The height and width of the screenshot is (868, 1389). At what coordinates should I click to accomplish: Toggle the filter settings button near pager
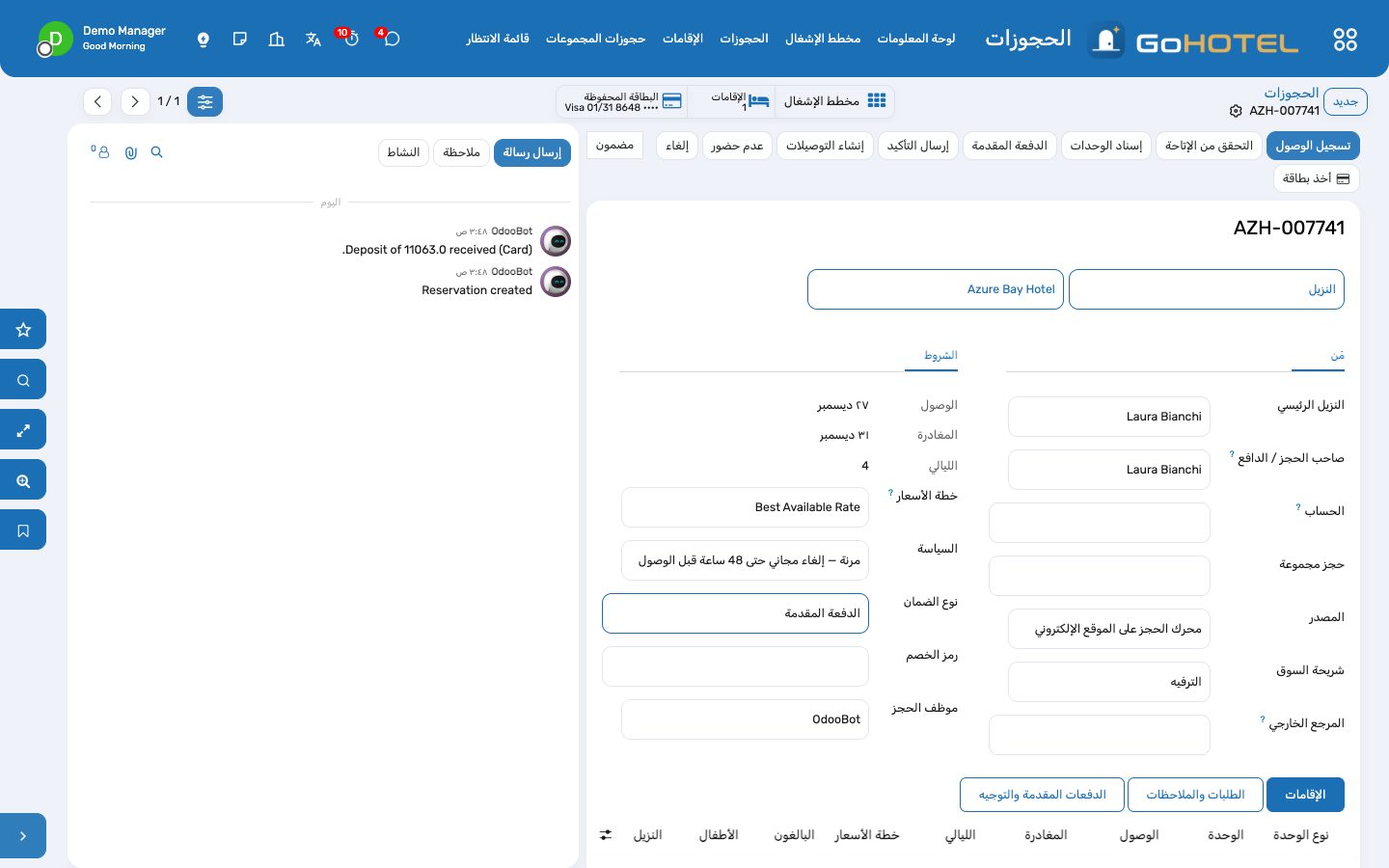point(204,101)
